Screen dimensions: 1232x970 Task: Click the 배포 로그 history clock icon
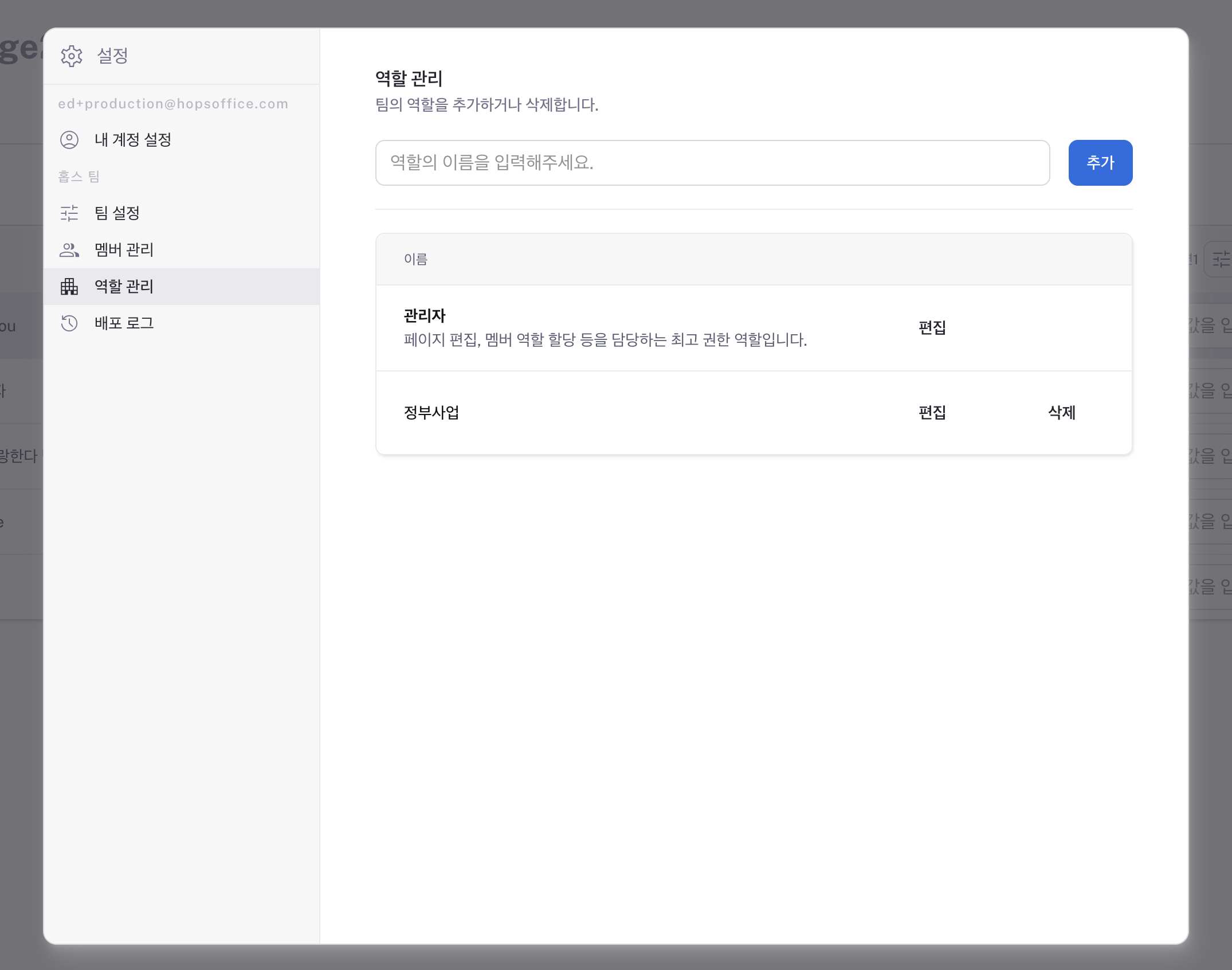69,323
